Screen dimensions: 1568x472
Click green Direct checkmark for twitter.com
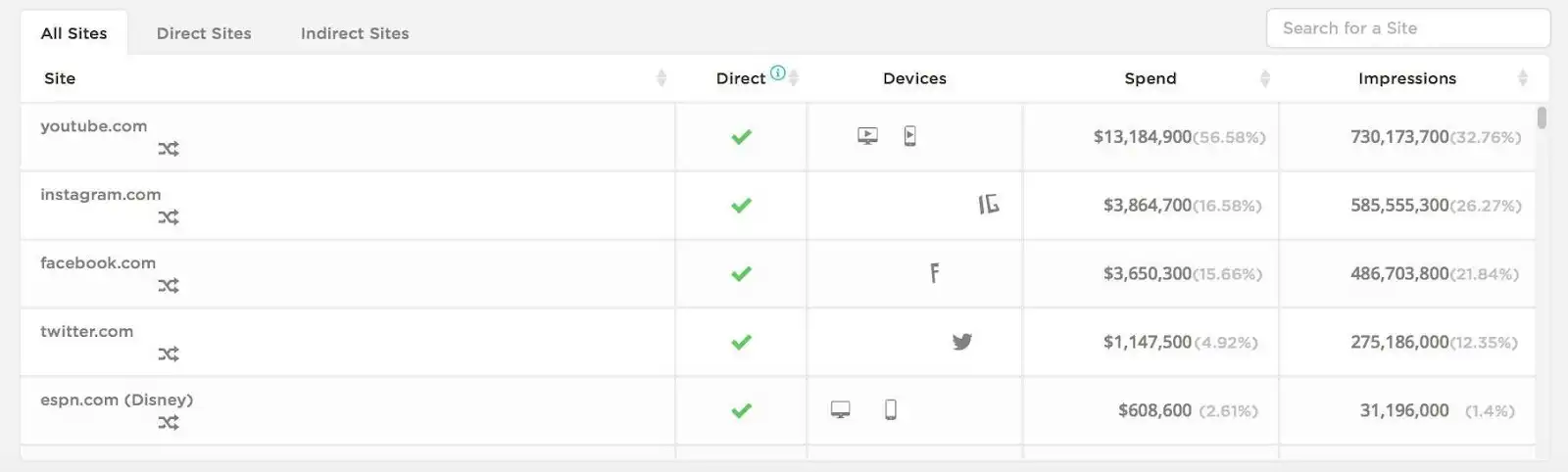click(x=742, y=343)
